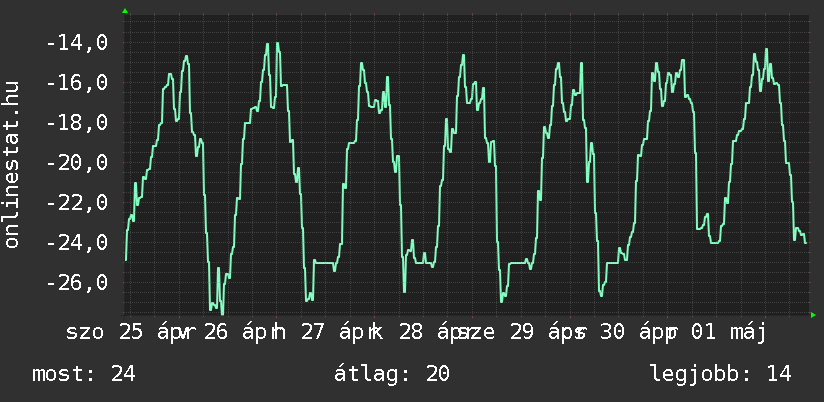Image resolution: width=824 pixels, height=402 pixels.
Task: Click the -24,0 axis label
Action: click(77, 243)
